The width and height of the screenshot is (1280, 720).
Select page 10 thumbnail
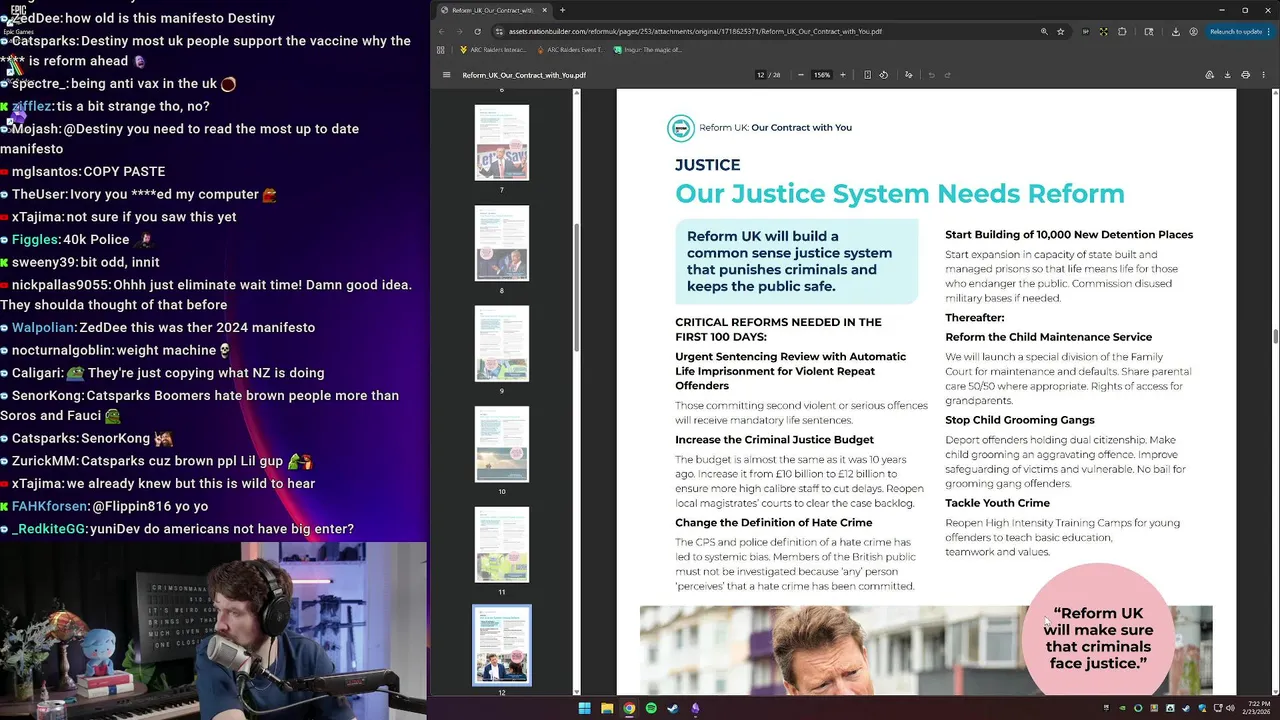click(502, 444)
